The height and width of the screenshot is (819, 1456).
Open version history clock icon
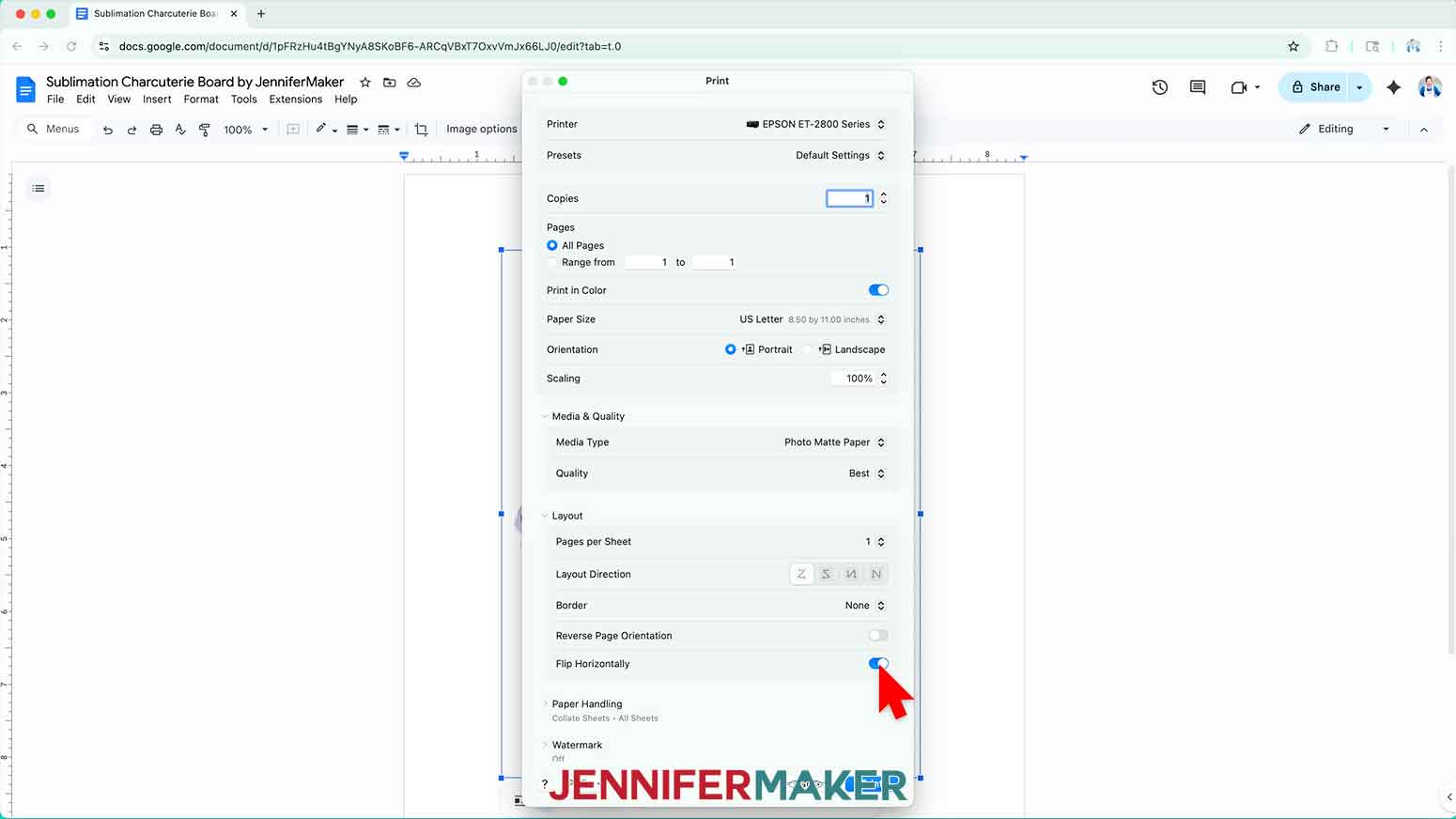pyautogui.click(x=1160, y=87)
